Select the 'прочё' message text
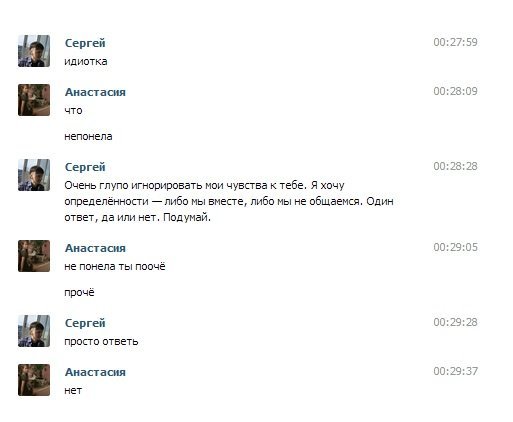This screenshot has width=513, height=422. (x=79, y=293)
